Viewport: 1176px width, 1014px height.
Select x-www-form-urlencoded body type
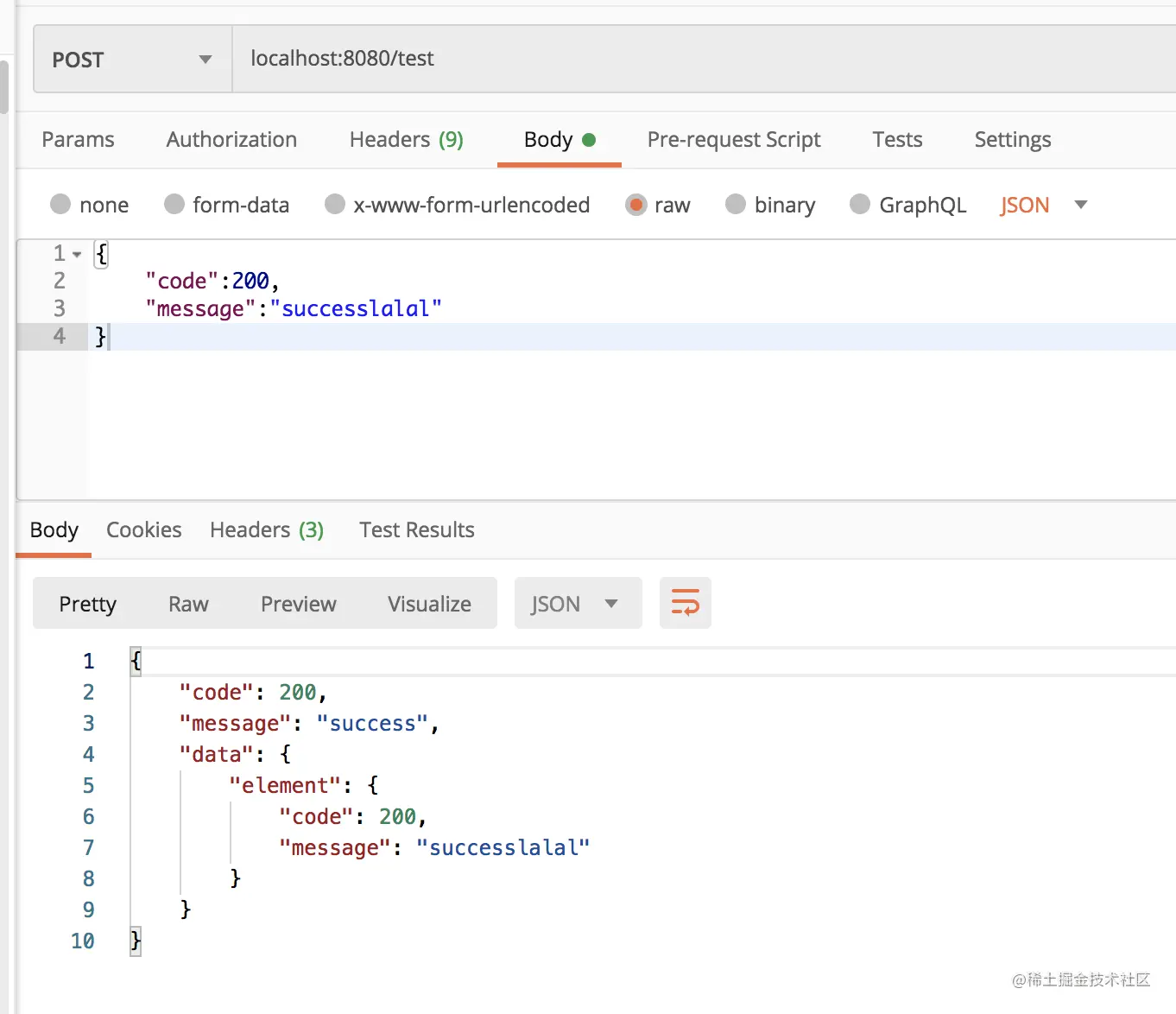[335, 205]
